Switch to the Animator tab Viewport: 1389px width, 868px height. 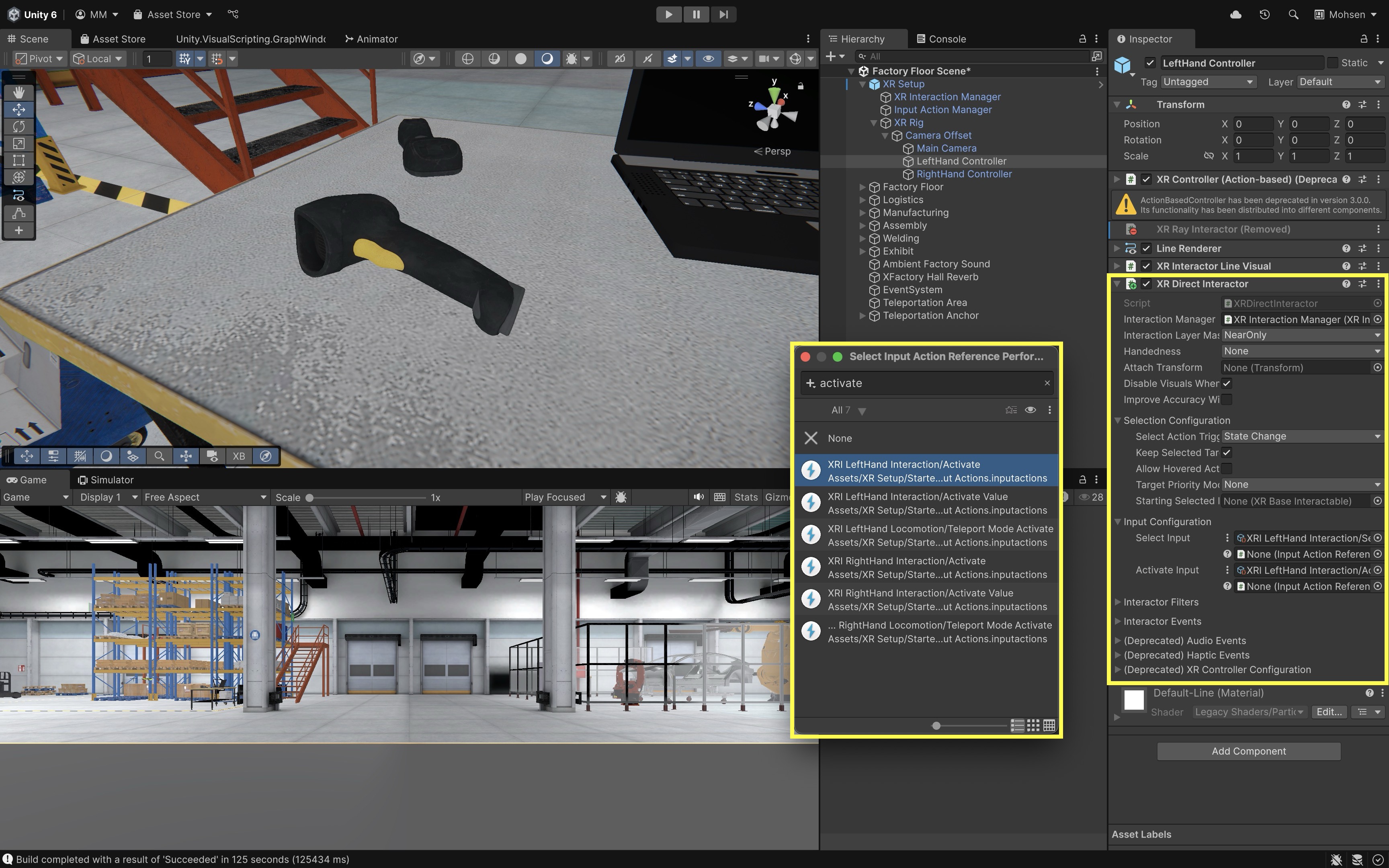(371, 39)
